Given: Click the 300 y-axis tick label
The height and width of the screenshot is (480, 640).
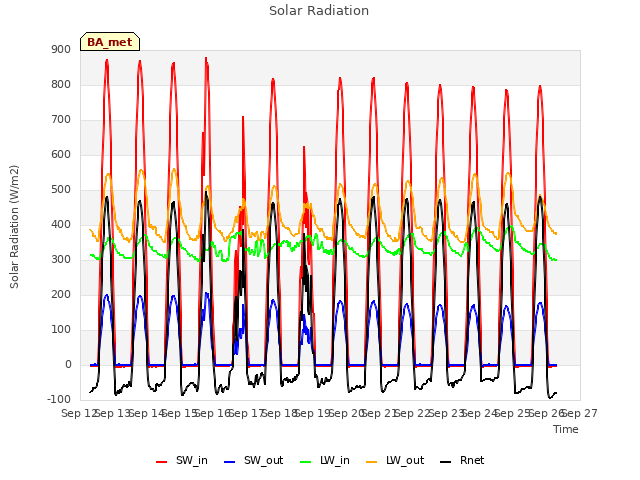Looking at the screenshot, I should click(x=61, y=260).
